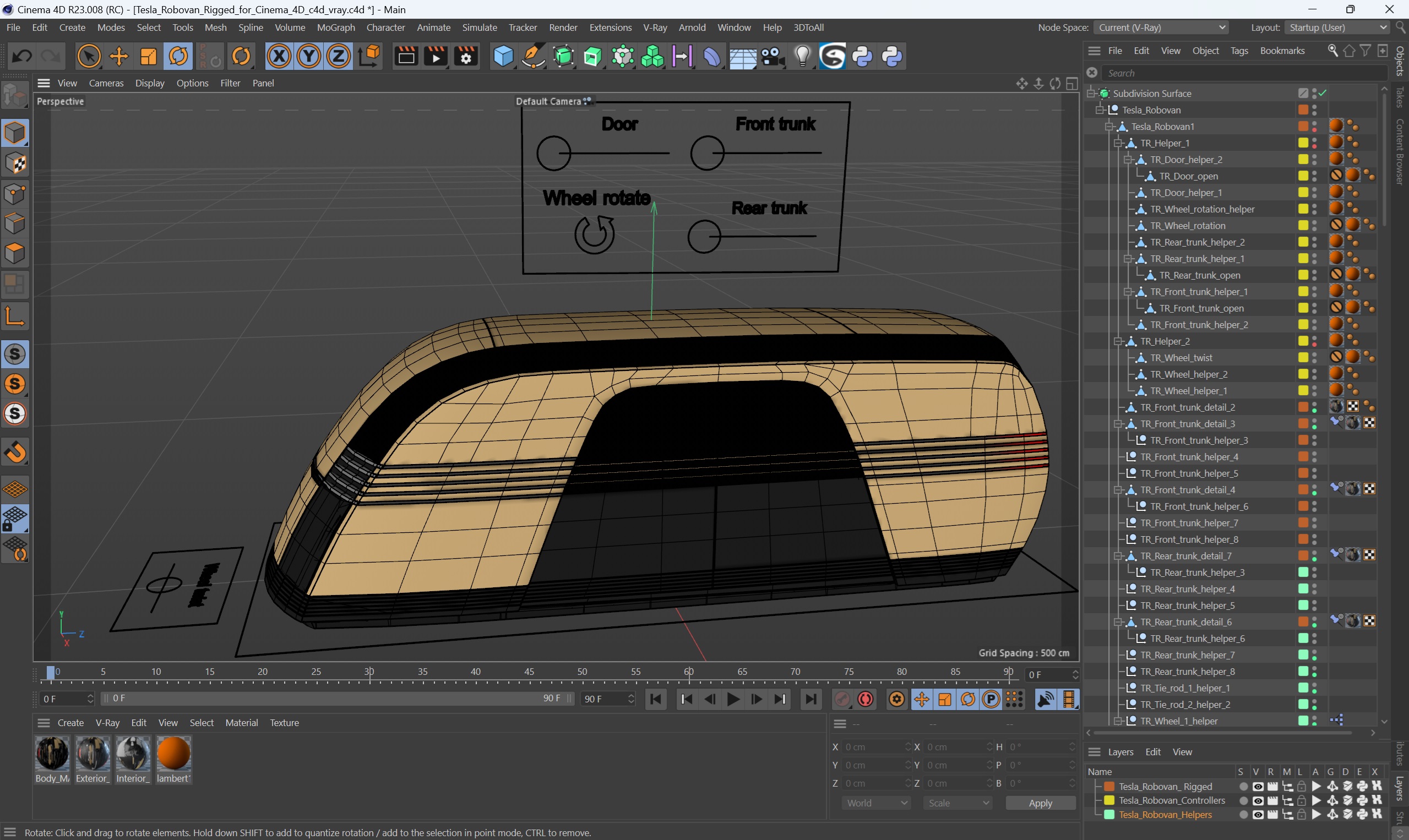Image resolution: width=1409 pixels, height=840 pixels.
Task: Click the Apply button
Action: [x=1040, y=803]
